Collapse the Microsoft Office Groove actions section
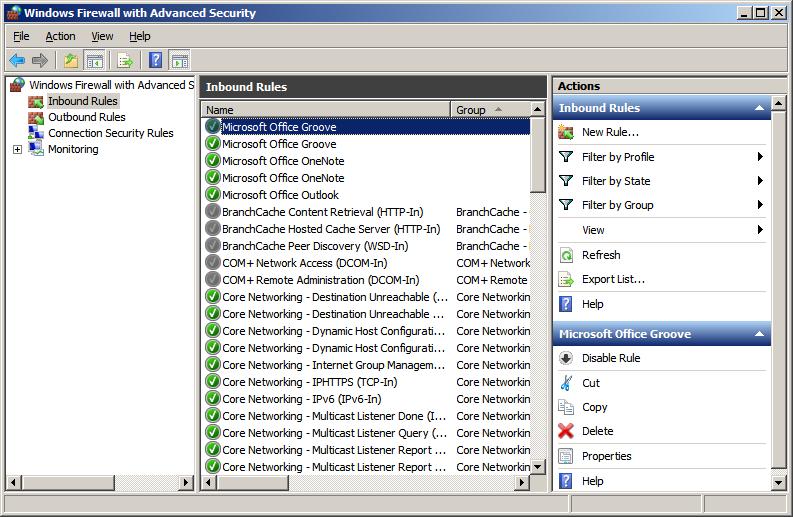This screenshot has height=517, width=793. [x=759, y=334]
